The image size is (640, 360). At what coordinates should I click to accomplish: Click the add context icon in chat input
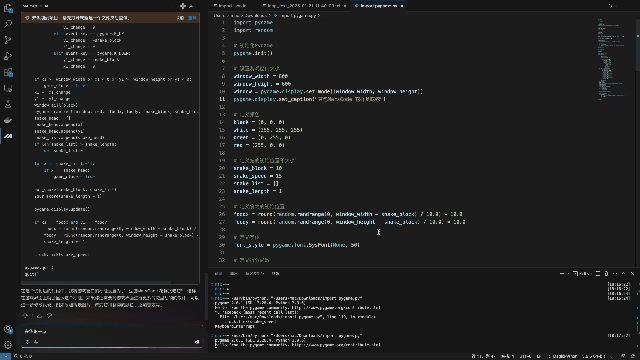click(27, 342)
